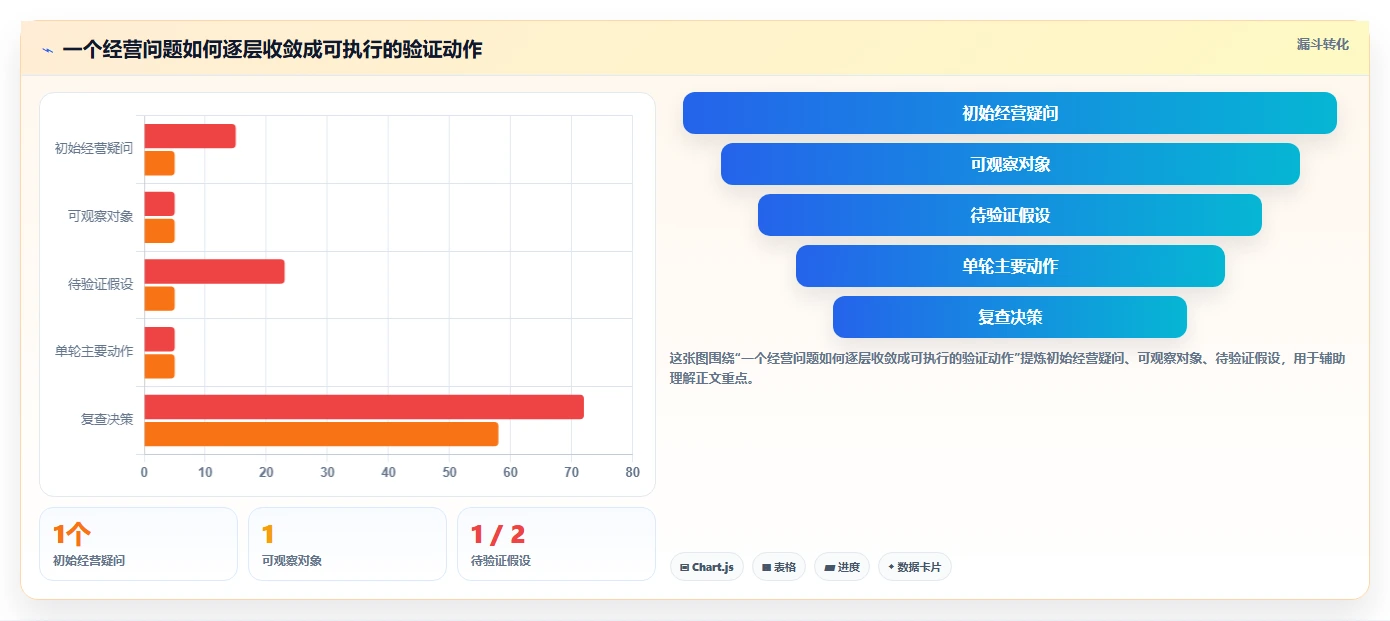Viewport: 1390px width, 621px height.
Task: Click the 表格 tag
Action: [x=779, y=567]
